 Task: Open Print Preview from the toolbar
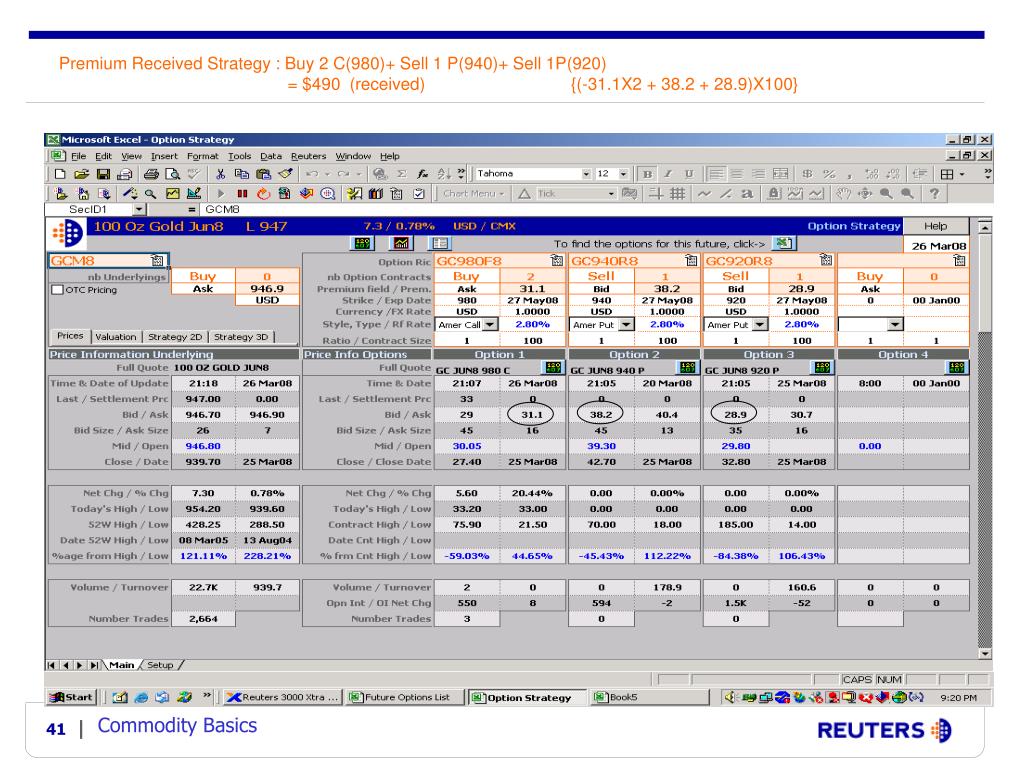(x=172, y=174)
